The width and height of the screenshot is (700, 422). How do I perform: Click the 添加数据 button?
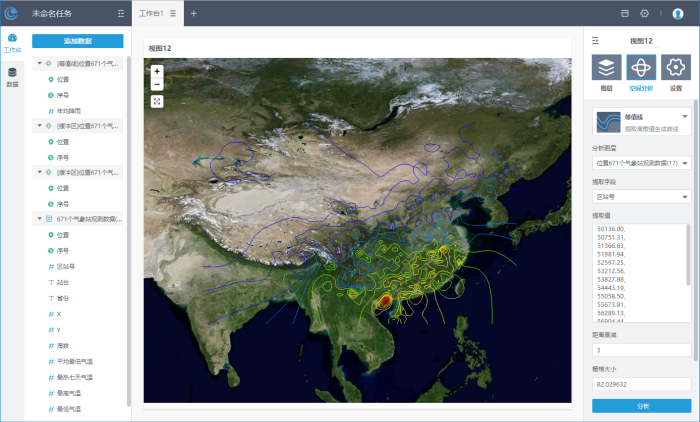click(x=77, y=41)
